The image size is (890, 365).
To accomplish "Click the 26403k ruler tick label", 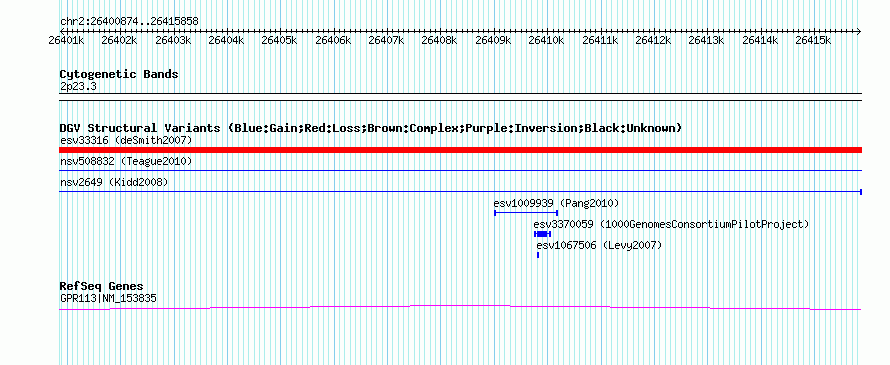I will coord(173,41).
